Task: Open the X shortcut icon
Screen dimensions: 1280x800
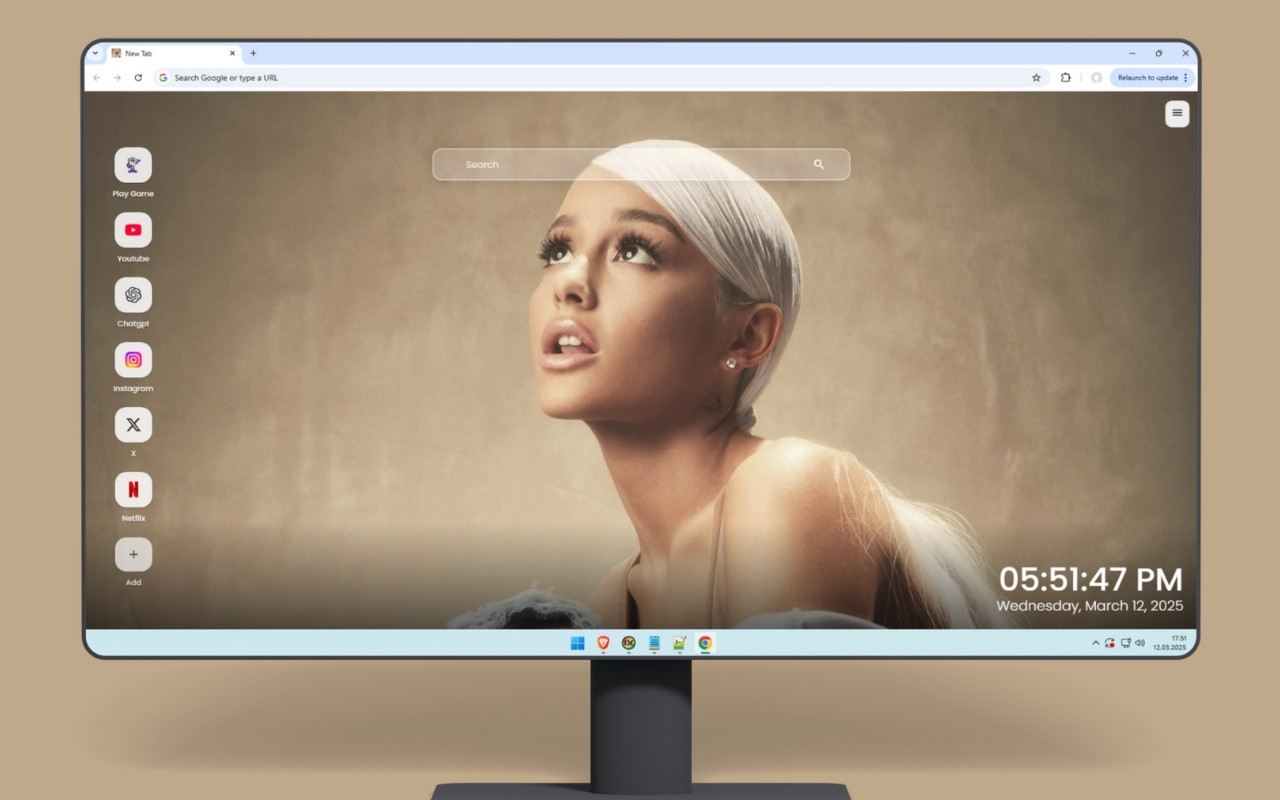Action: 133,424
